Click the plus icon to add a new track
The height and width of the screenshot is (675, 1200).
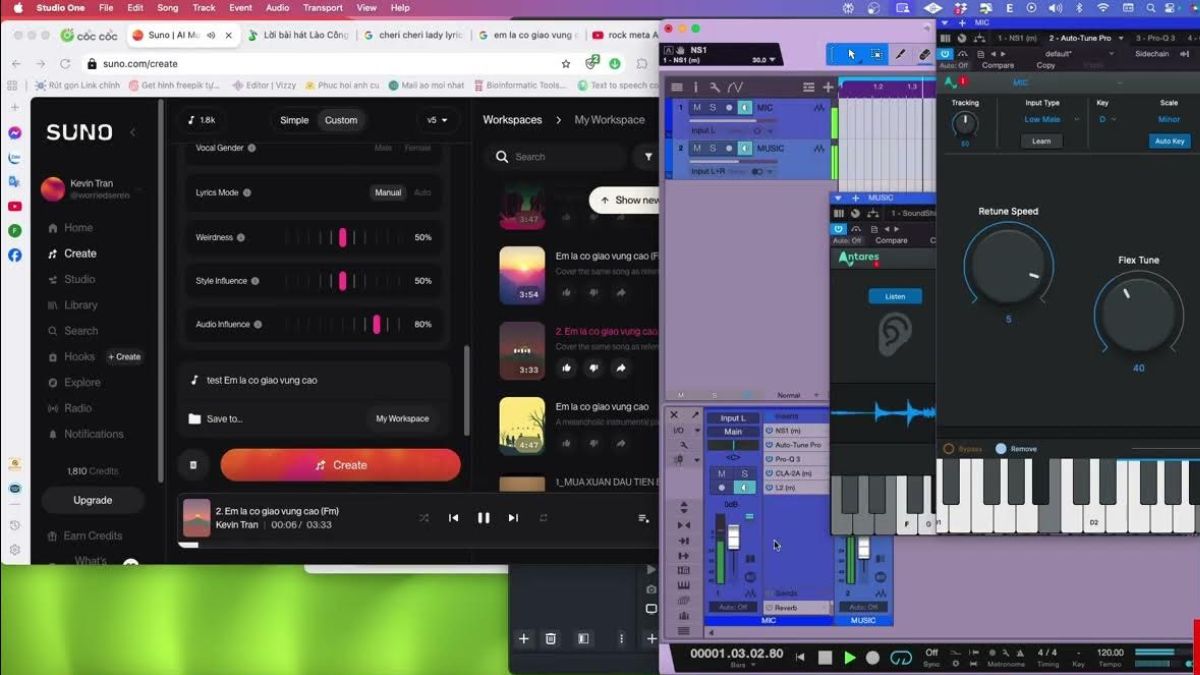point(828,87)
